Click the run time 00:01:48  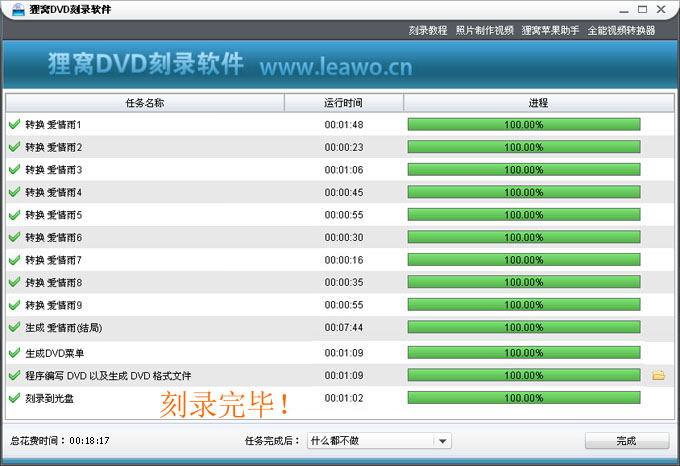click(344, 125)
